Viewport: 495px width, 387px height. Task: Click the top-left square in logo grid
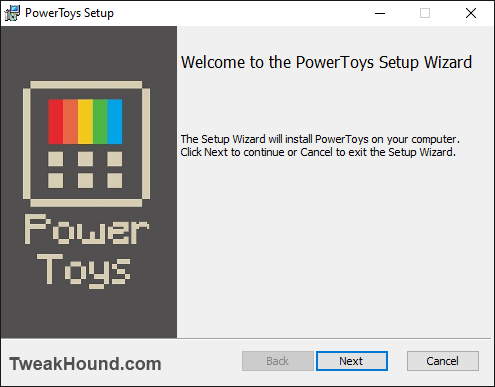[x=55, y=159]
